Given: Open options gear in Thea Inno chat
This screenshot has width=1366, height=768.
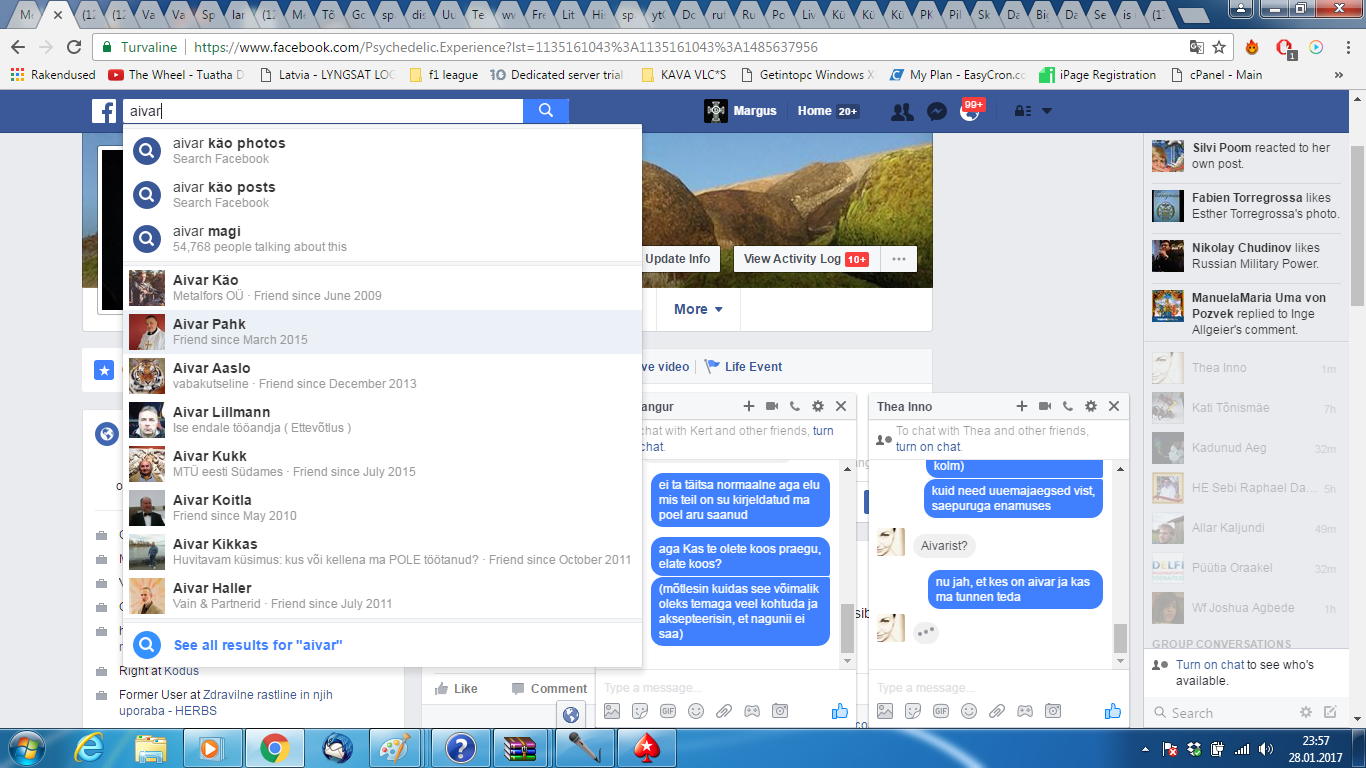Looking at the screenshot, I should 1091,406.
